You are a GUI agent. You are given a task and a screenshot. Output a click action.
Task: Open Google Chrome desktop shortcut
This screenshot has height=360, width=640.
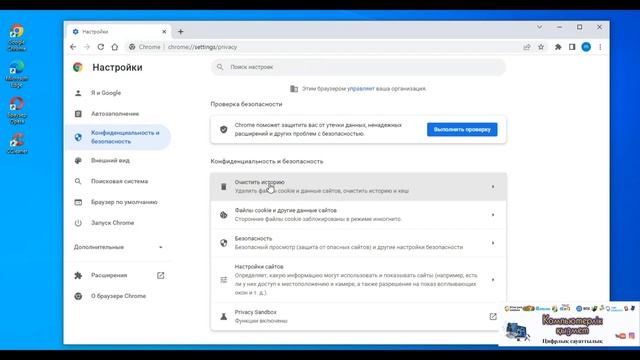[x=17, y=38]
